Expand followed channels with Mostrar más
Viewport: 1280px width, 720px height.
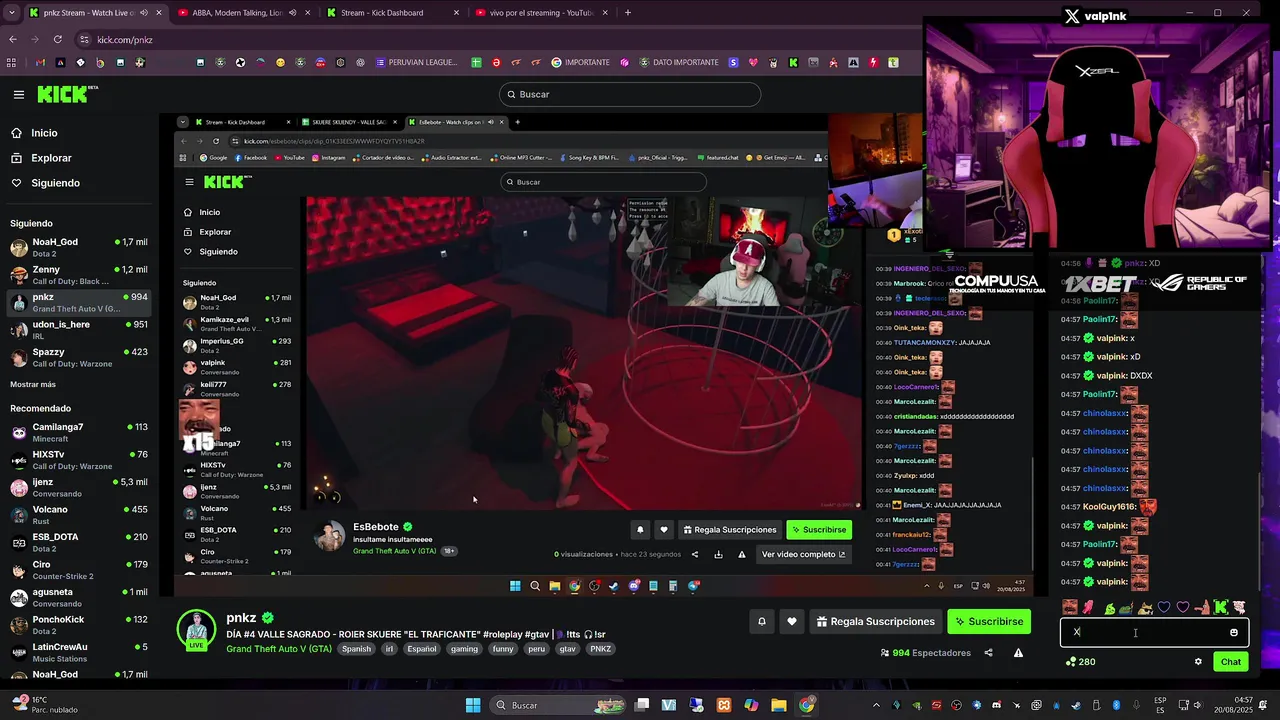tap(33, 384)
